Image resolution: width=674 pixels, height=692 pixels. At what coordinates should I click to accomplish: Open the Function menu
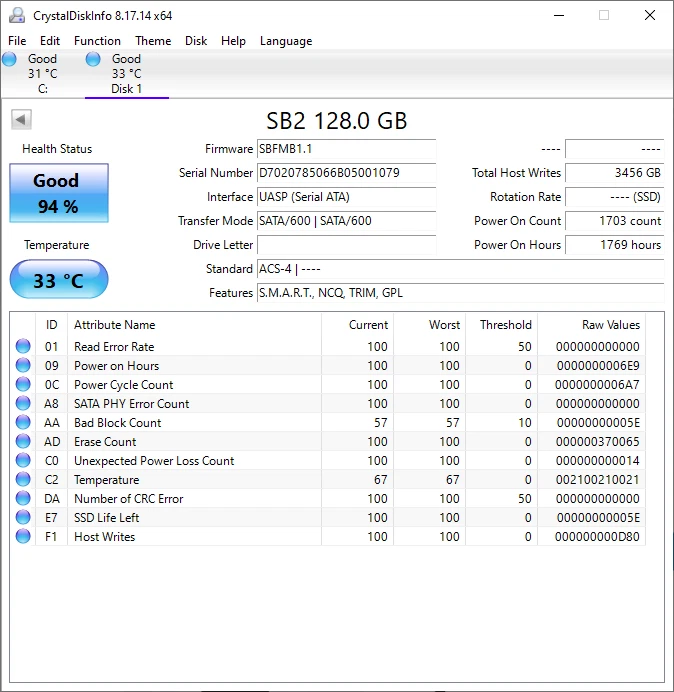(x=97, y=41)
